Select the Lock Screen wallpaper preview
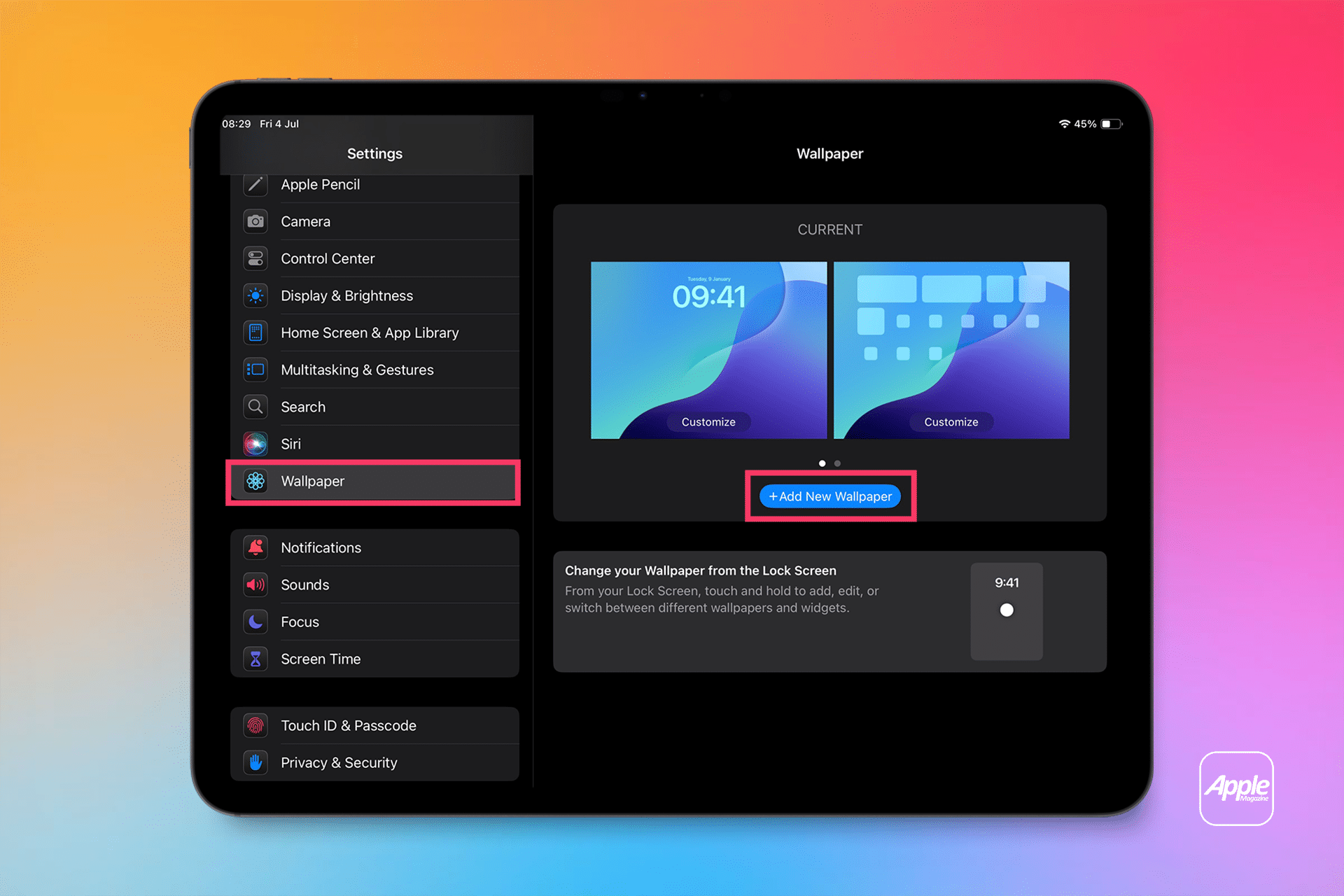This screenshot has height=896, width=1344. coord(708,350)
